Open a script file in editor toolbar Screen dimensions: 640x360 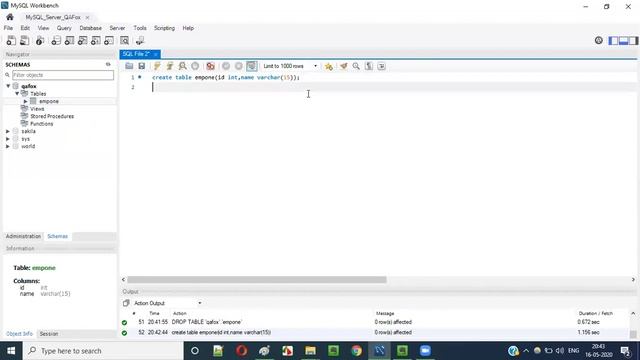[x=129, y=66]
